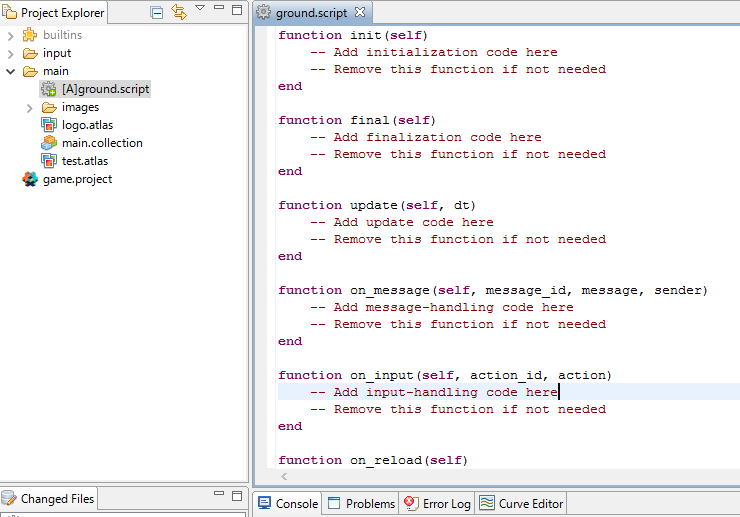
Task: Switch to Changed Files tab
Action: click(48, 499)
